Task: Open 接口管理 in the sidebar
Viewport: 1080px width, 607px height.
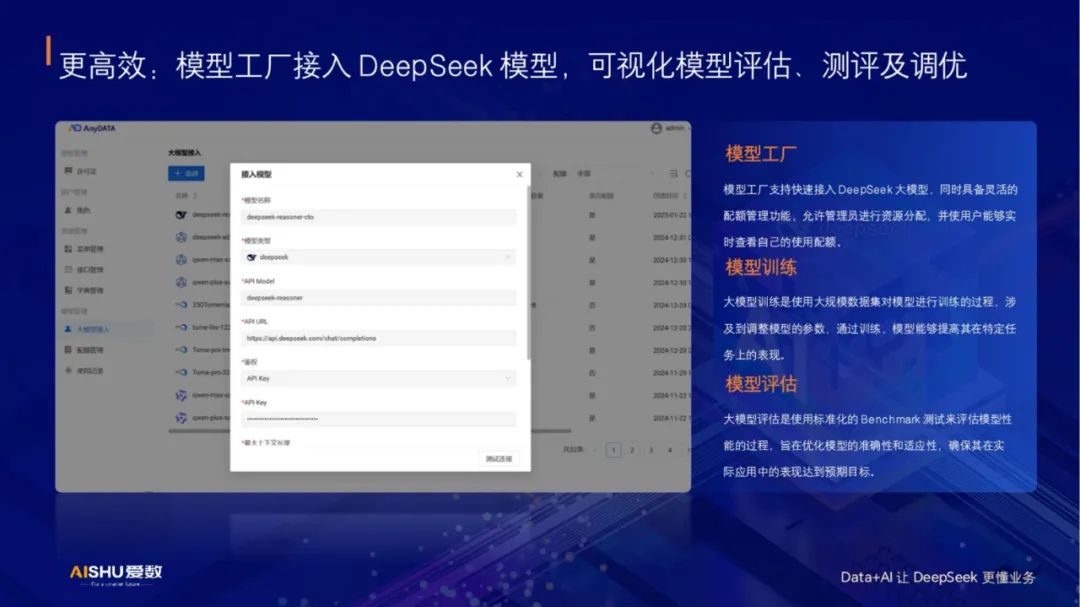Action: [90, 269]
